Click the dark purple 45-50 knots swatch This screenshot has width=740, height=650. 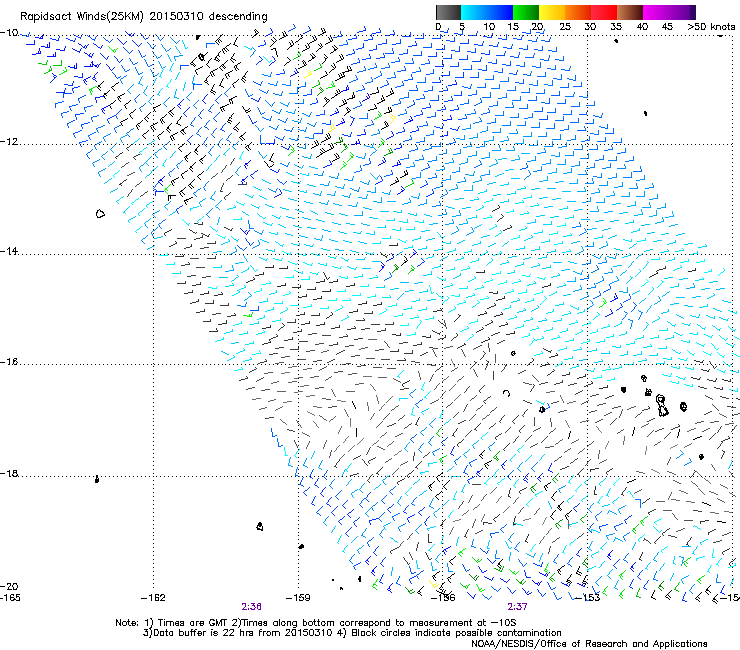click(682, 12)
